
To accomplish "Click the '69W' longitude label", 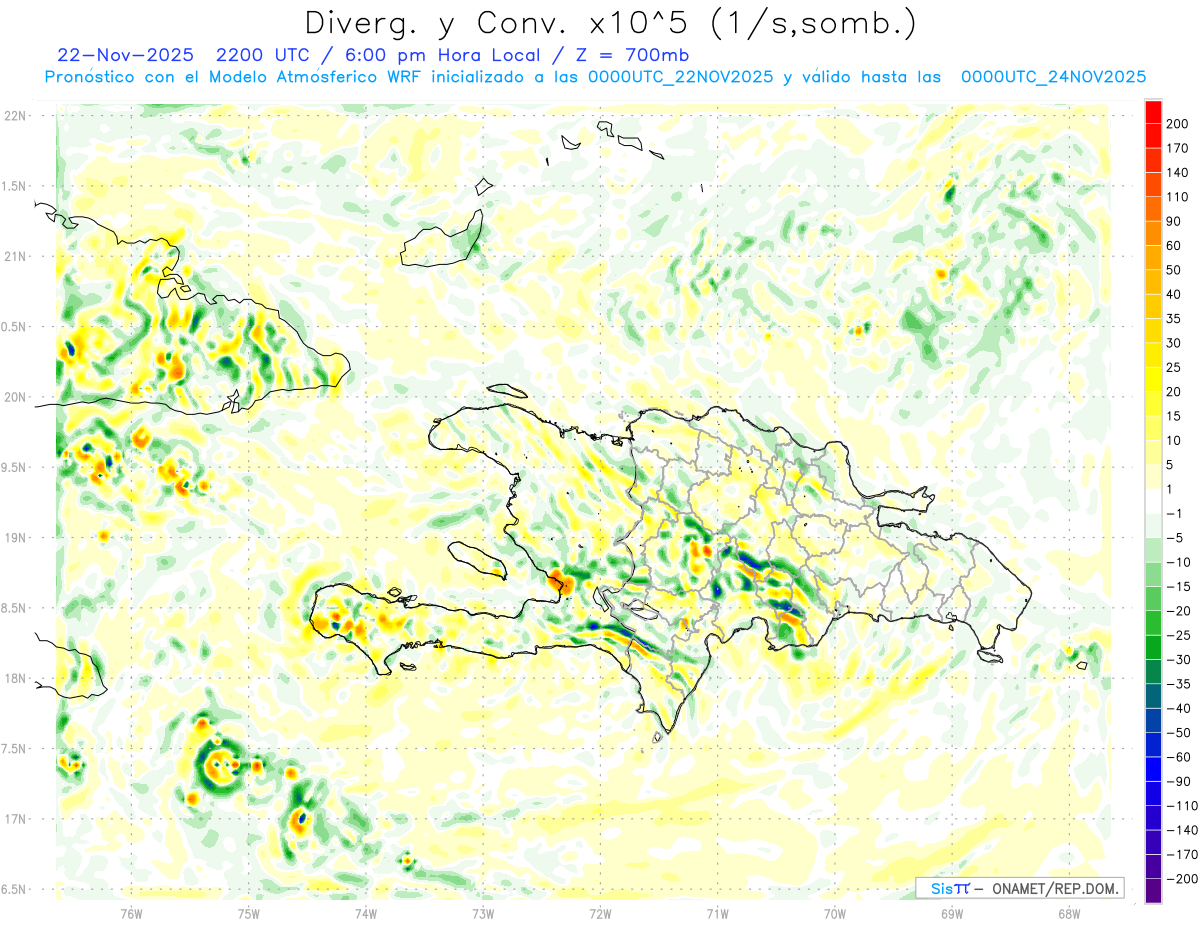I will [x=952, y=913].
